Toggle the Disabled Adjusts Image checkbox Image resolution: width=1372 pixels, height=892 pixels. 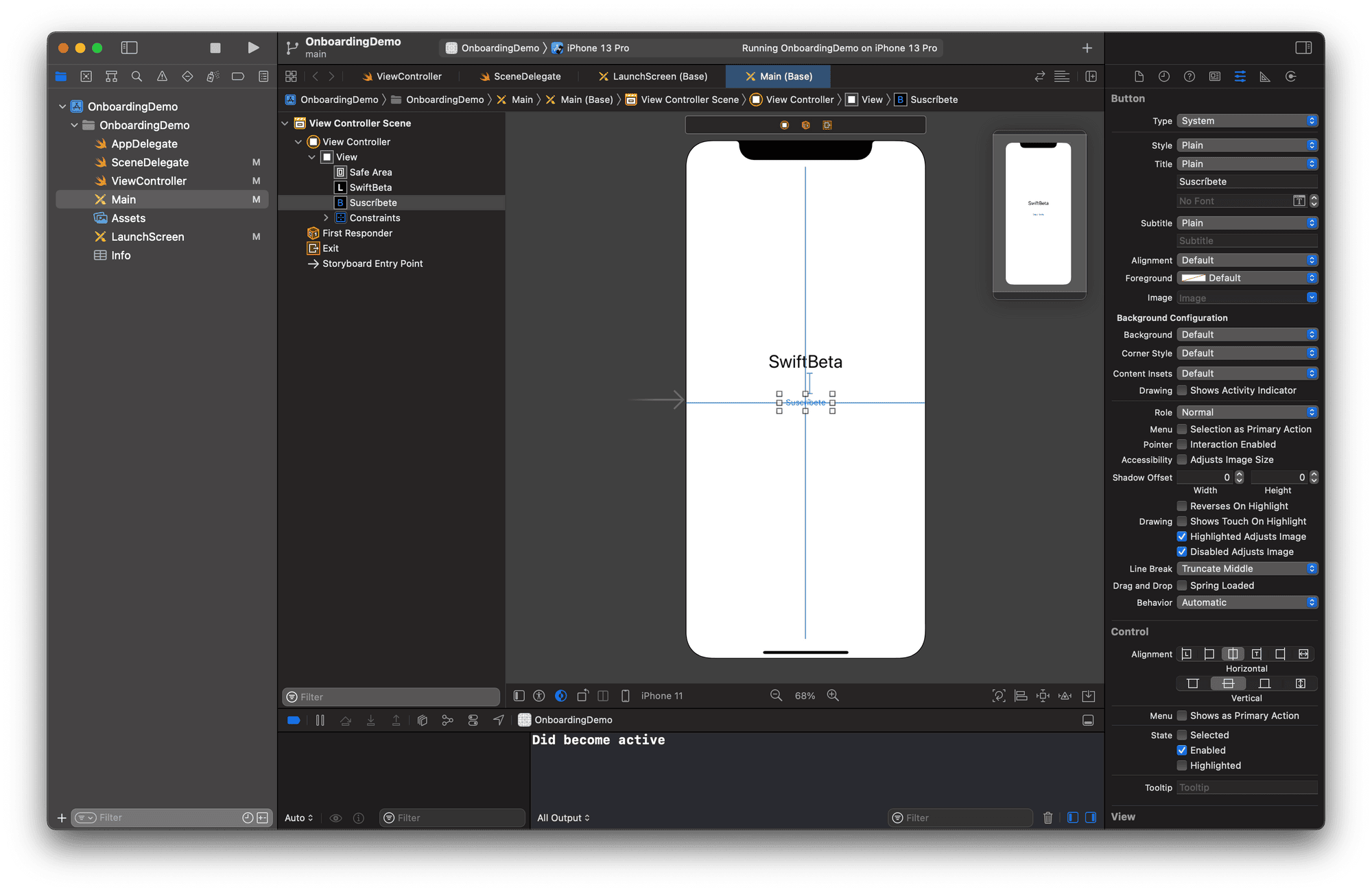tap(1183, 551)
